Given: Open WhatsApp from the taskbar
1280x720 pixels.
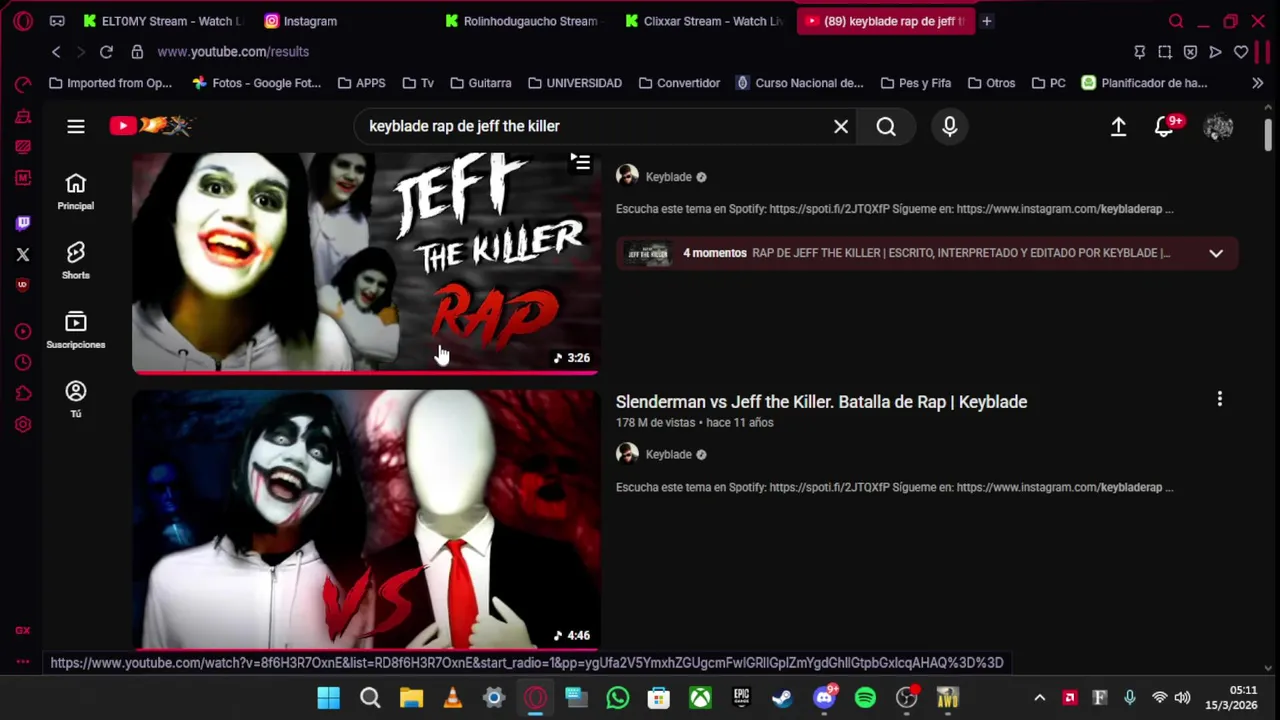Looking at the screenshot, I should [617, 698].
